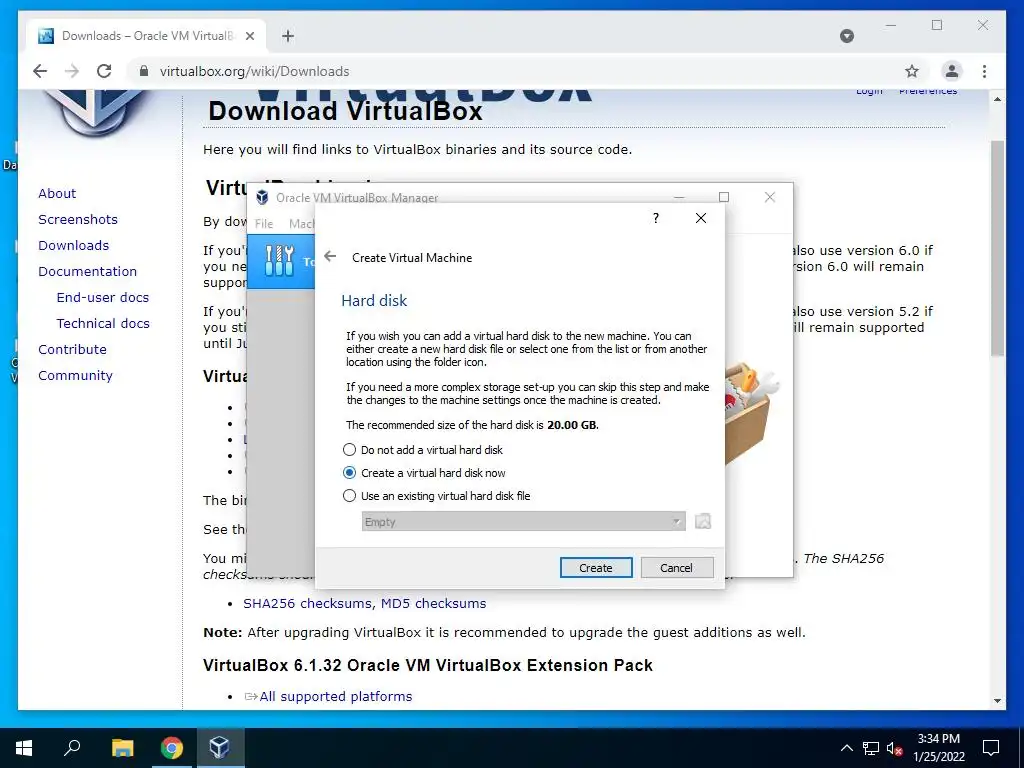
Task: Select 'Use an existing virtual hard disk file'
Action: click(437, 496)
